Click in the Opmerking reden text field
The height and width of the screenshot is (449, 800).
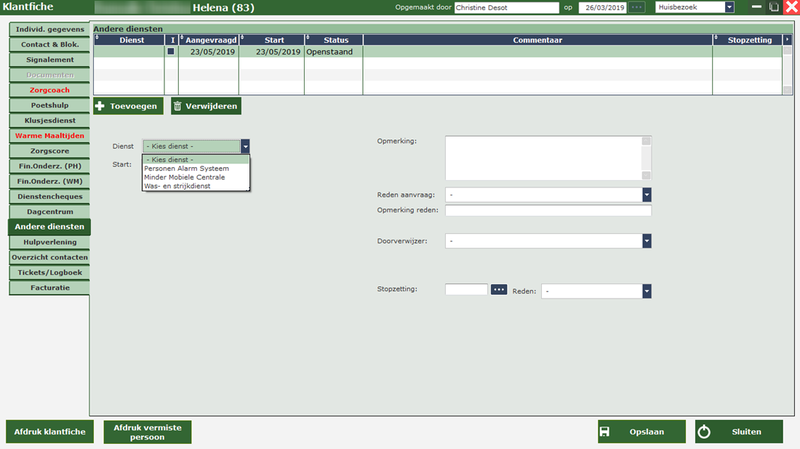click(x=547, y=211)
